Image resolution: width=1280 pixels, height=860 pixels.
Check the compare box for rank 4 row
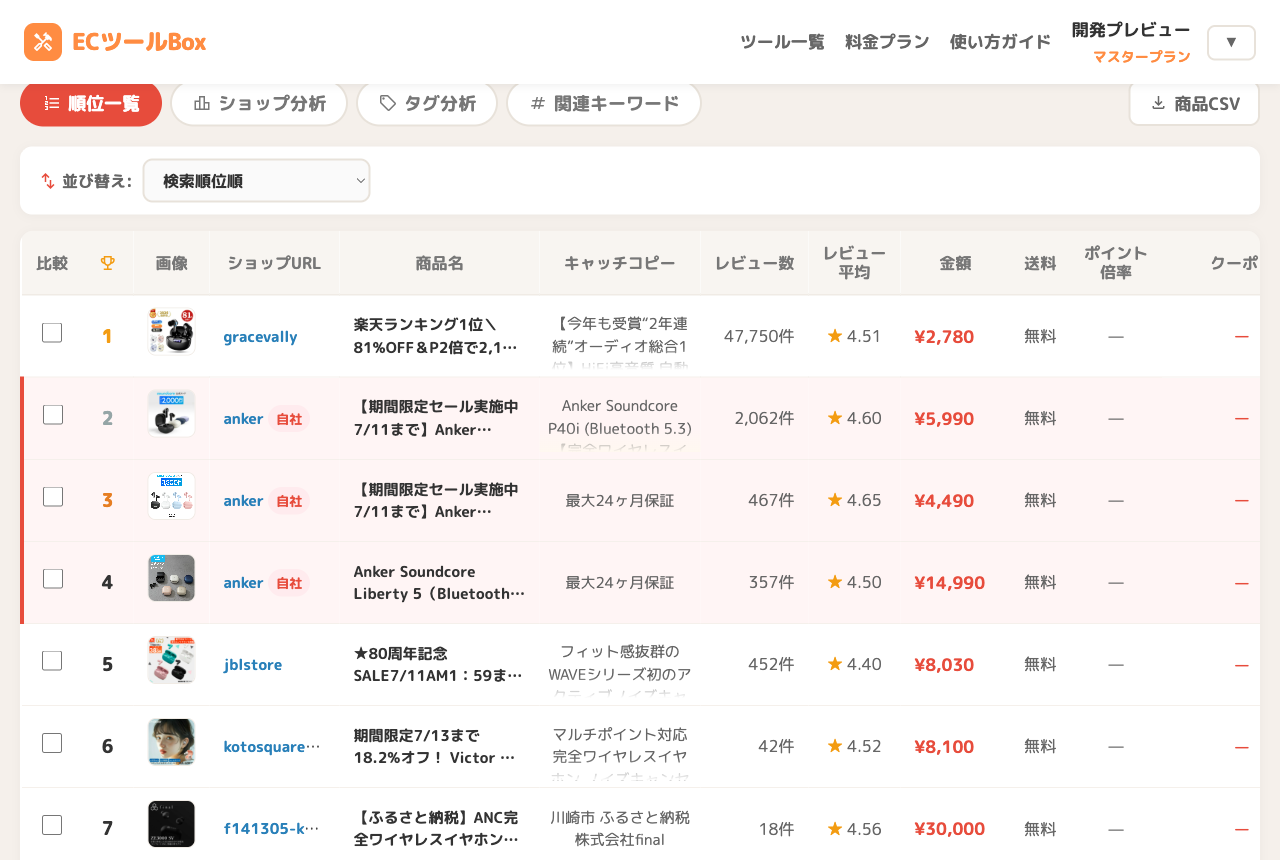[x=53, y=579]
